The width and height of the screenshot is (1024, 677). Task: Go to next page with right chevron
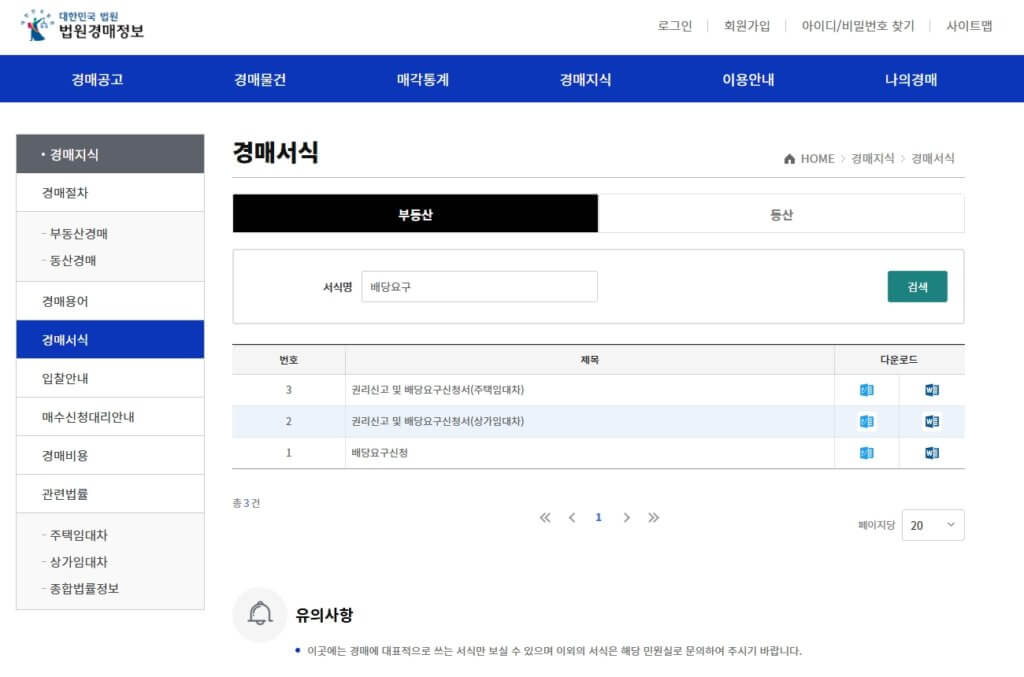point(626,517)
